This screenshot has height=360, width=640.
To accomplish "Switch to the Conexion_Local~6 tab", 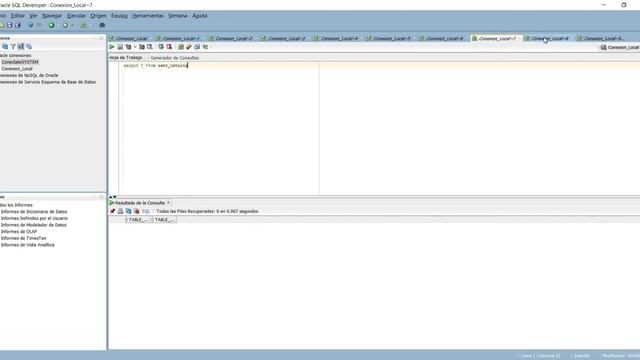I will click(442, 38).
